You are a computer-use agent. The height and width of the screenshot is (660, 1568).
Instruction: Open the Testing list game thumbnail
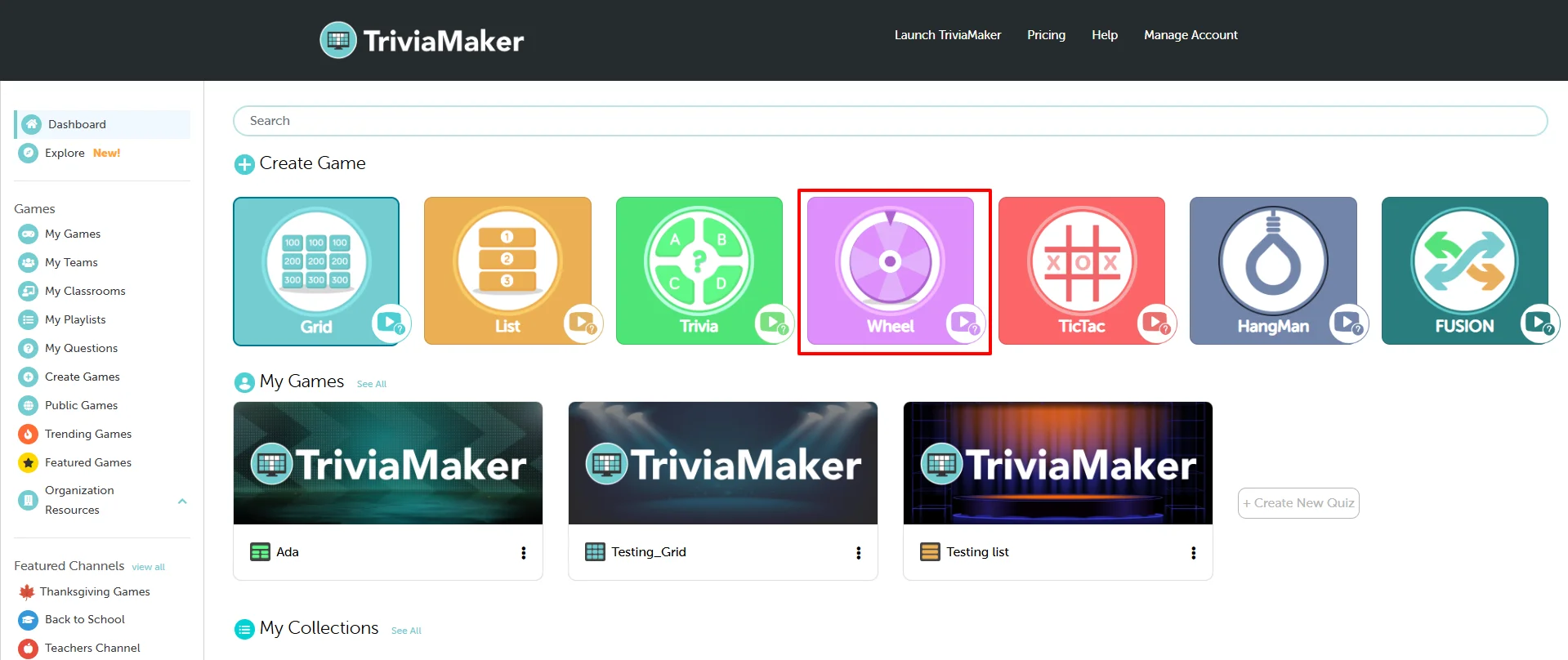tap(1058, 463)
